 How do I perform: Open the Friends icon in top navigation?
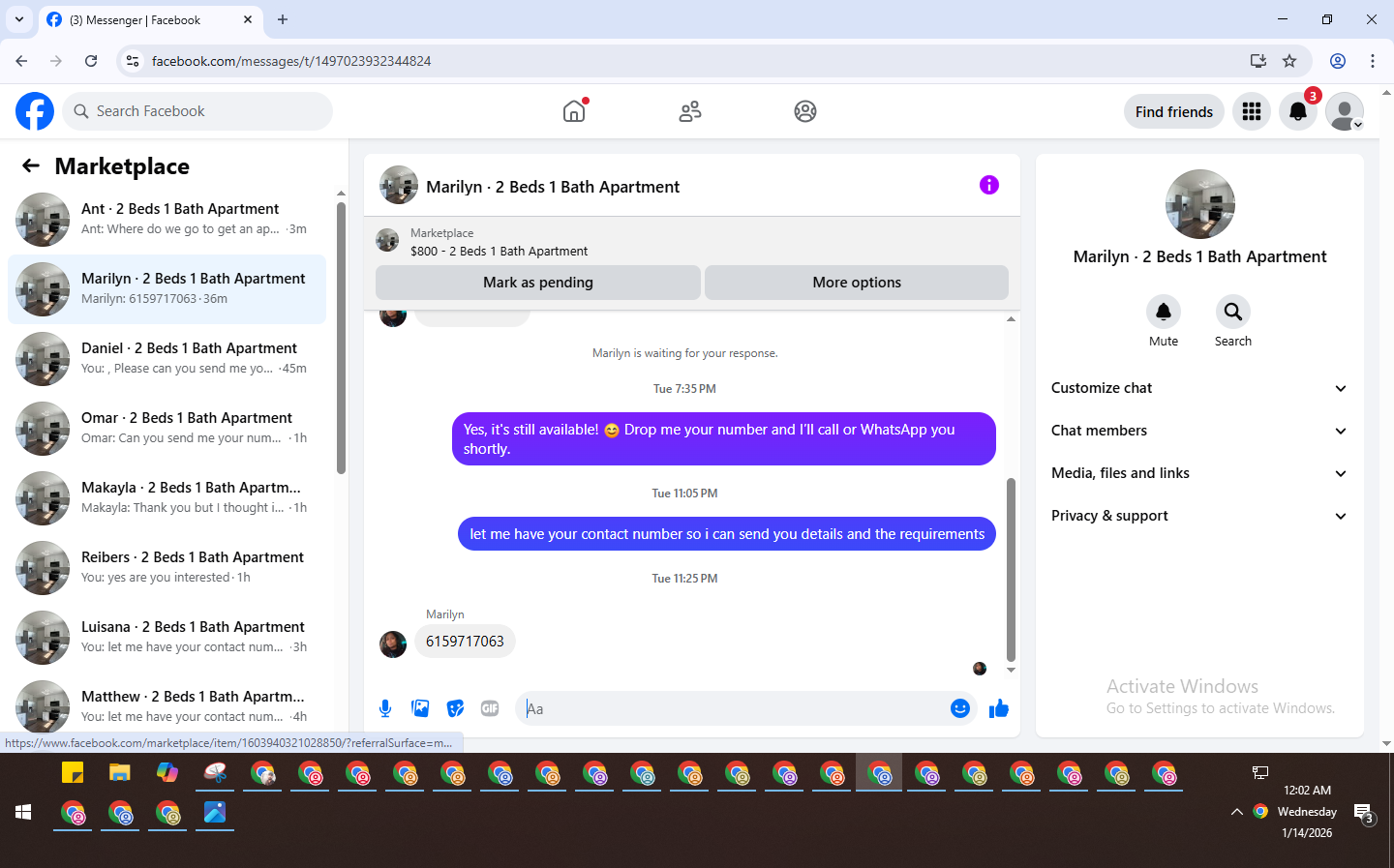690,111
